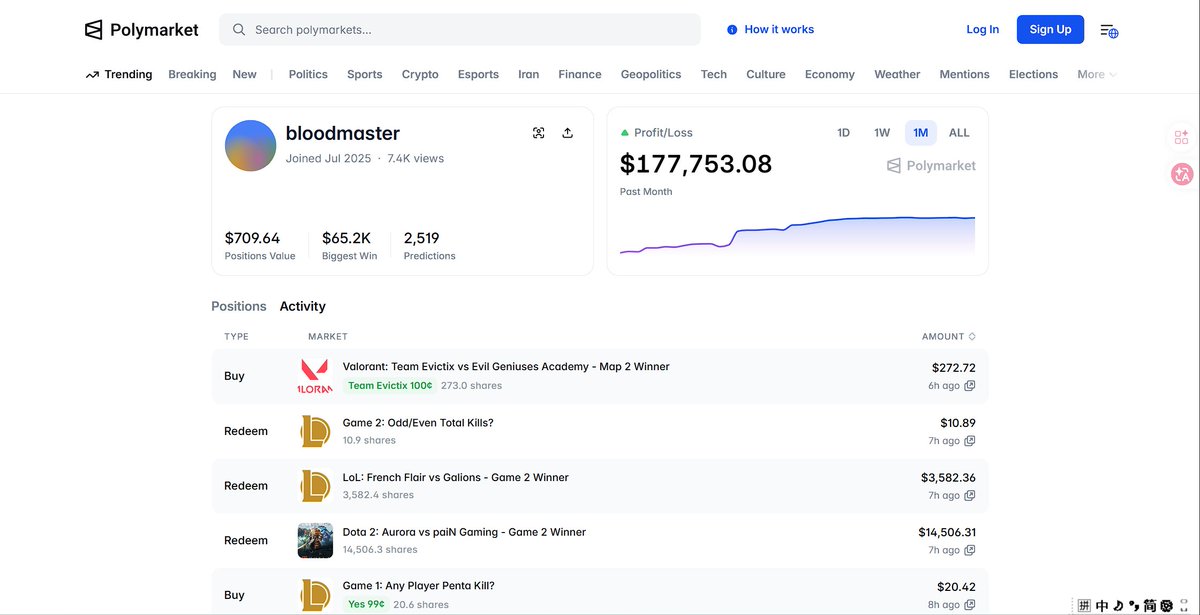Open external link icon for Dota 2 Aurora redeem
Viewport: 1200px width, 615px height.
click(970, 550)
